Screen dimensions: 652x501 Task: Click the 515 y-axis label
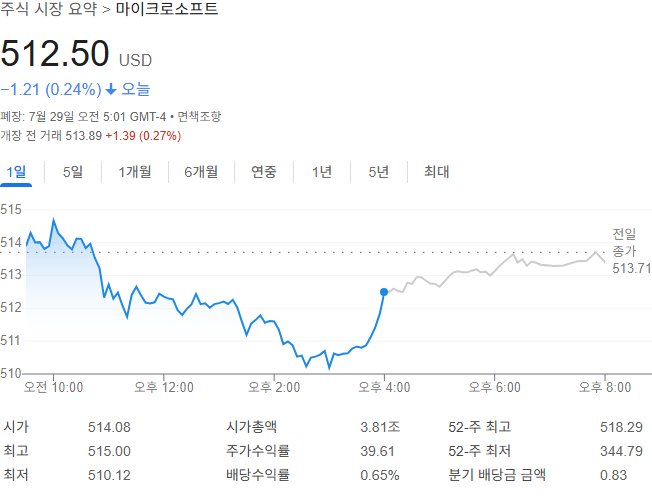pyautogui.click(x=11, y=210)
